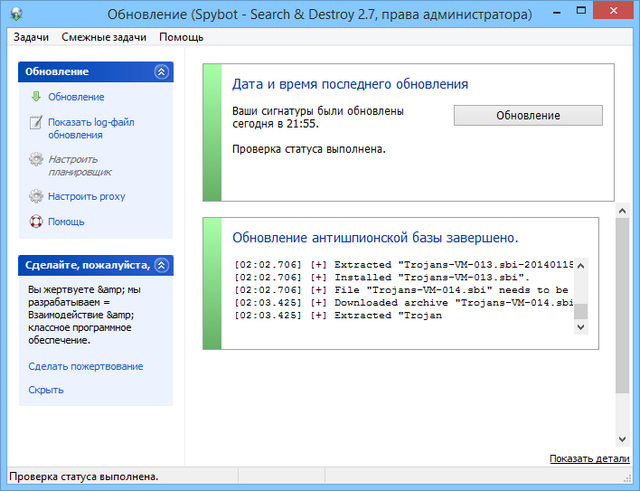Collapse the Обновление sidebar panel

[161, 72]
